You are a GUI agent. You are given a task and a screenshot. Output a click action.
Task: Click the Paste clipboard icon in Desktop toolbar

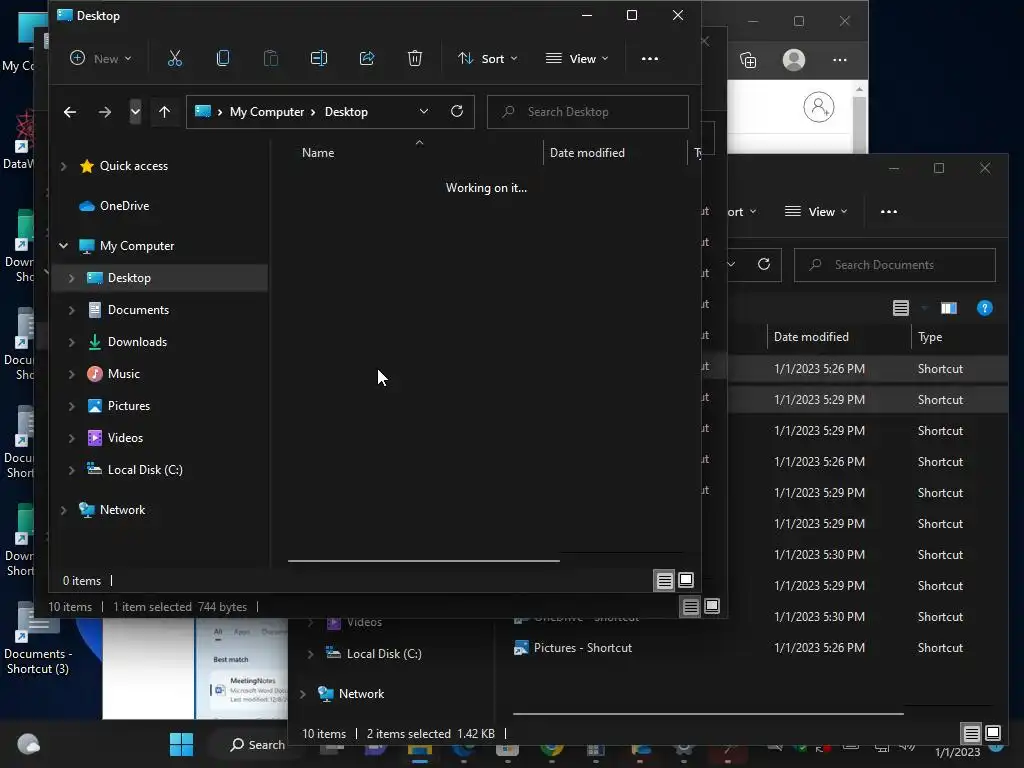(270, 59)
